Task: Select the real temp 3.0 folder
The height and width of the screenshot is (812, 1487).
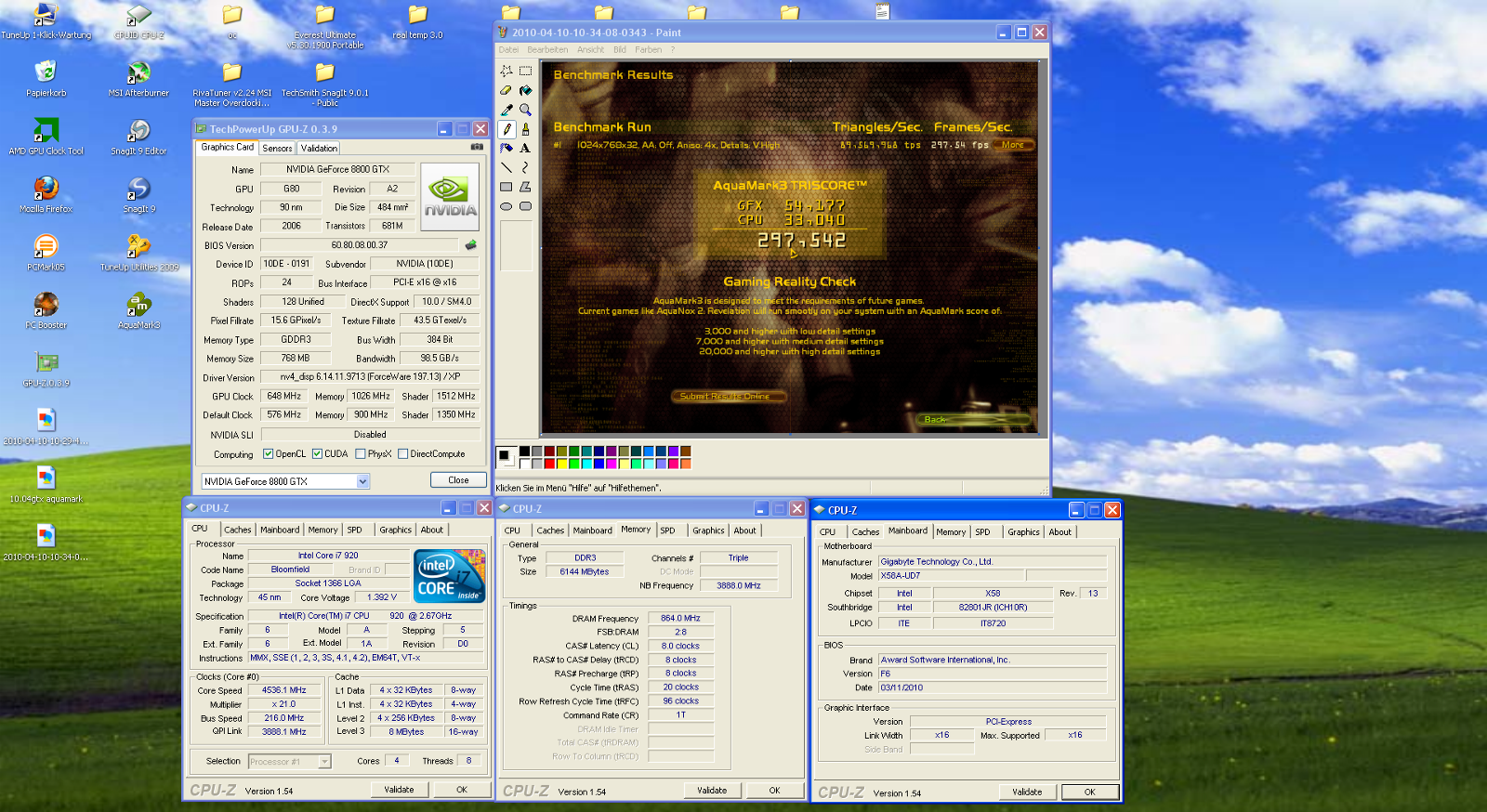Action: (417, 21)
